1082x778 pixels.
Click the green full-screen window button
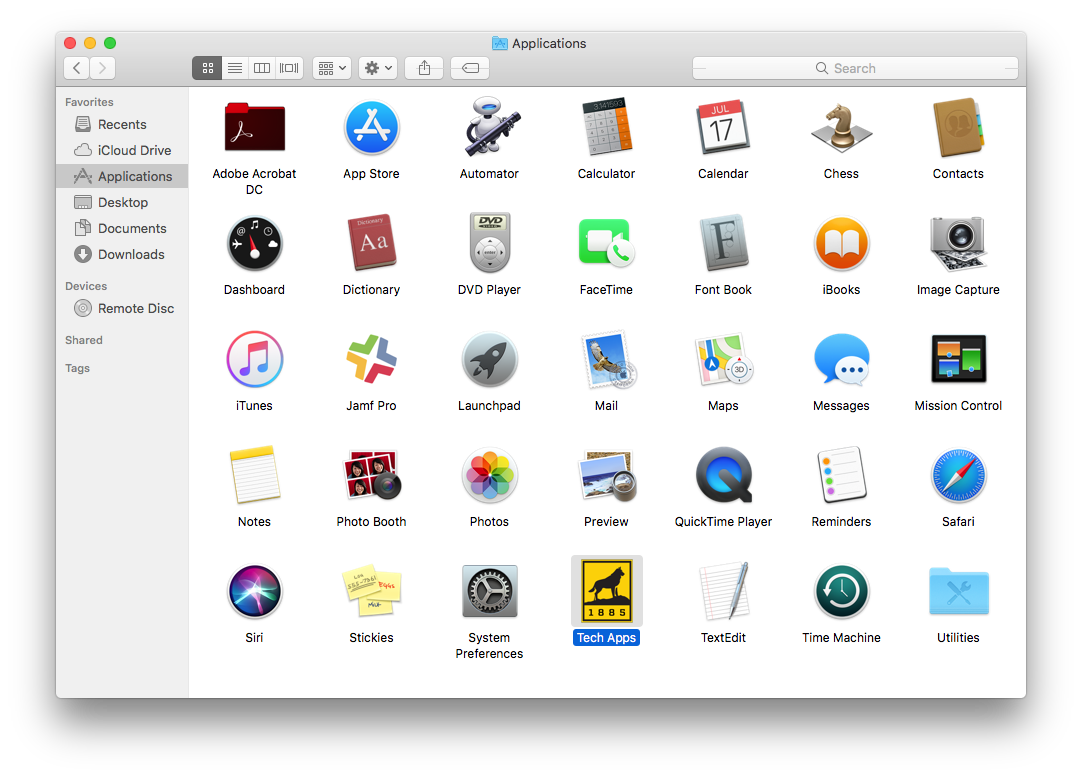click(x=110, y=43)
